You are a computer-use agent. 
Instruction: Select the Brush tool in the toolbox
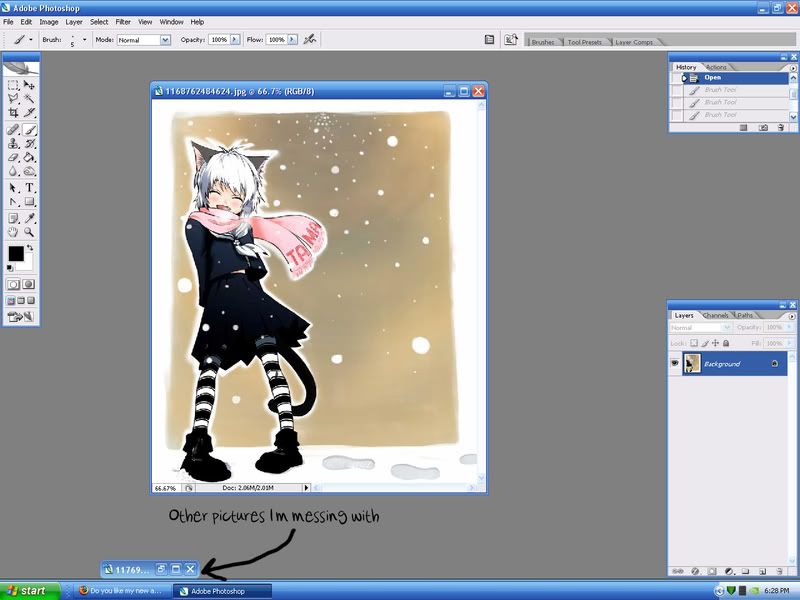coord(29,130)
